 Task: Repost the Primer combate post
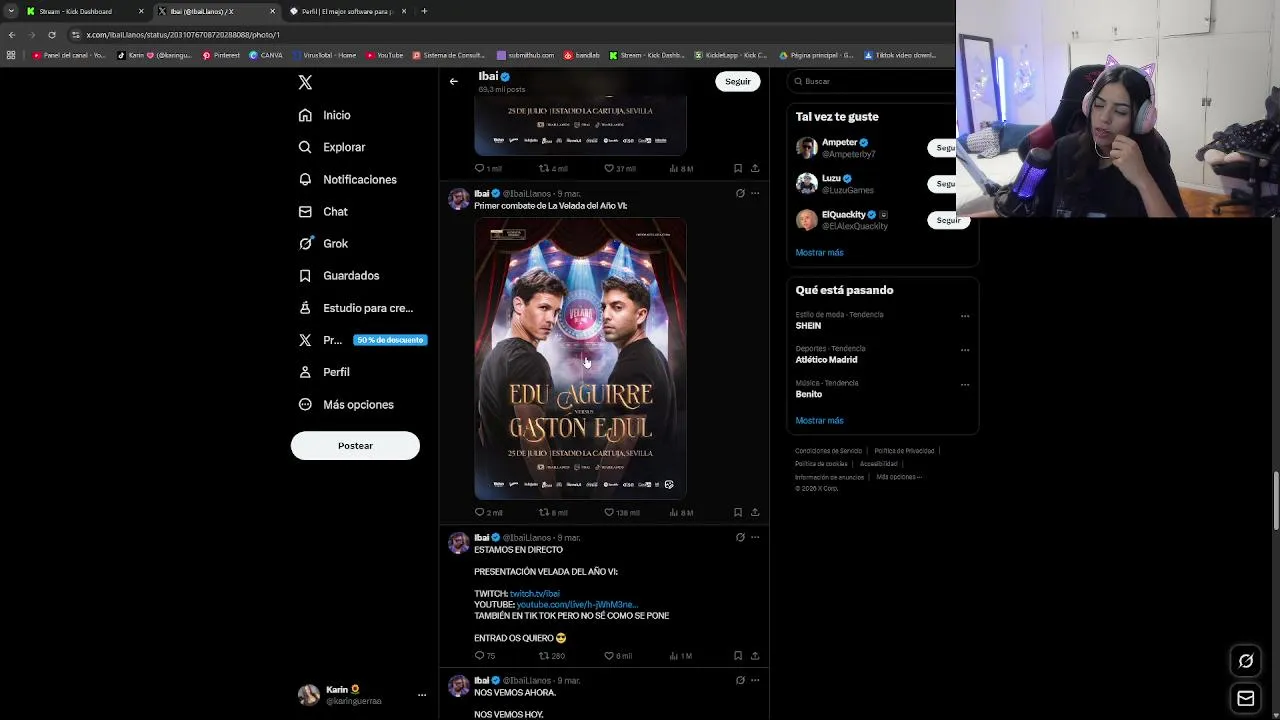coord(553,512)
